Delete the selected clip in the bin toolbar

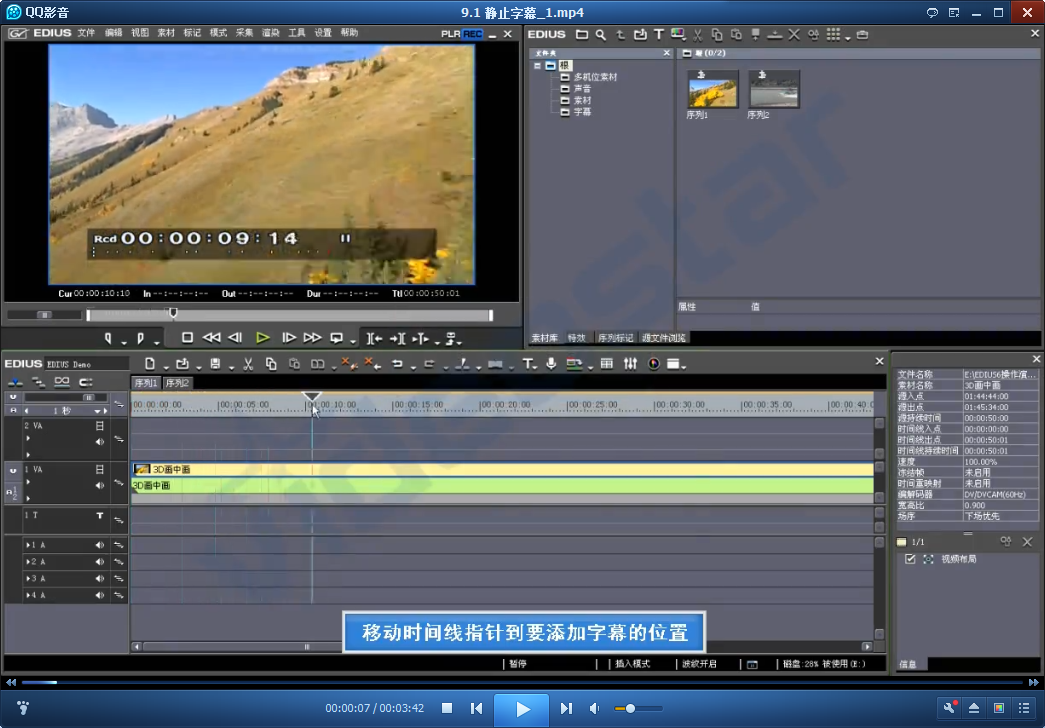pos(794,35)
